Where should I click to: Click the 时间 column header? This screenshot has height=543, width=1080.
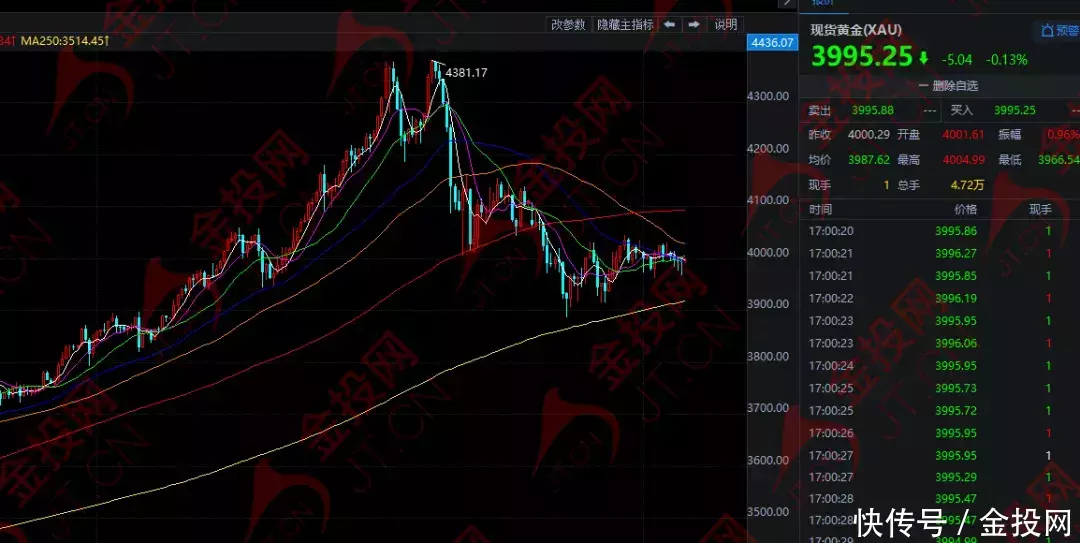coord(820,209)
